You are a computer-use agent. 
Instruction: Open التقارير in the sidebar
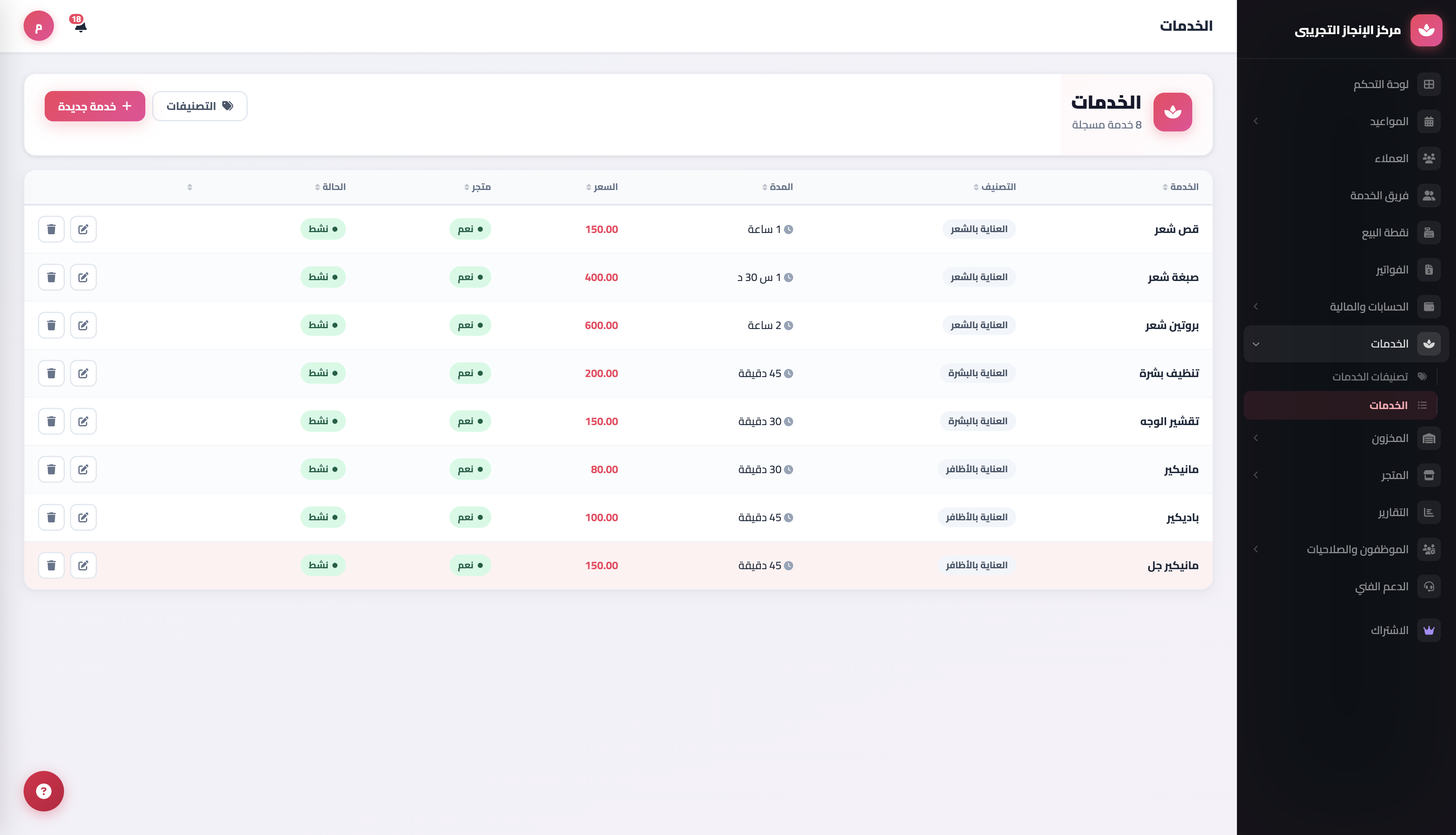(x=1346, y=512)
